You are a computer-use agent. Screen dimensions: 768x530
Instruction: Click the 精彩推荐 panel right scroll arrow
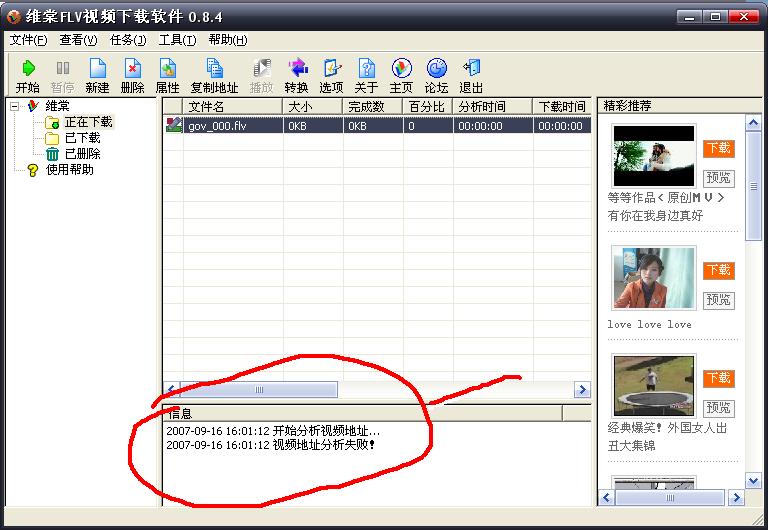click(736, 498)
